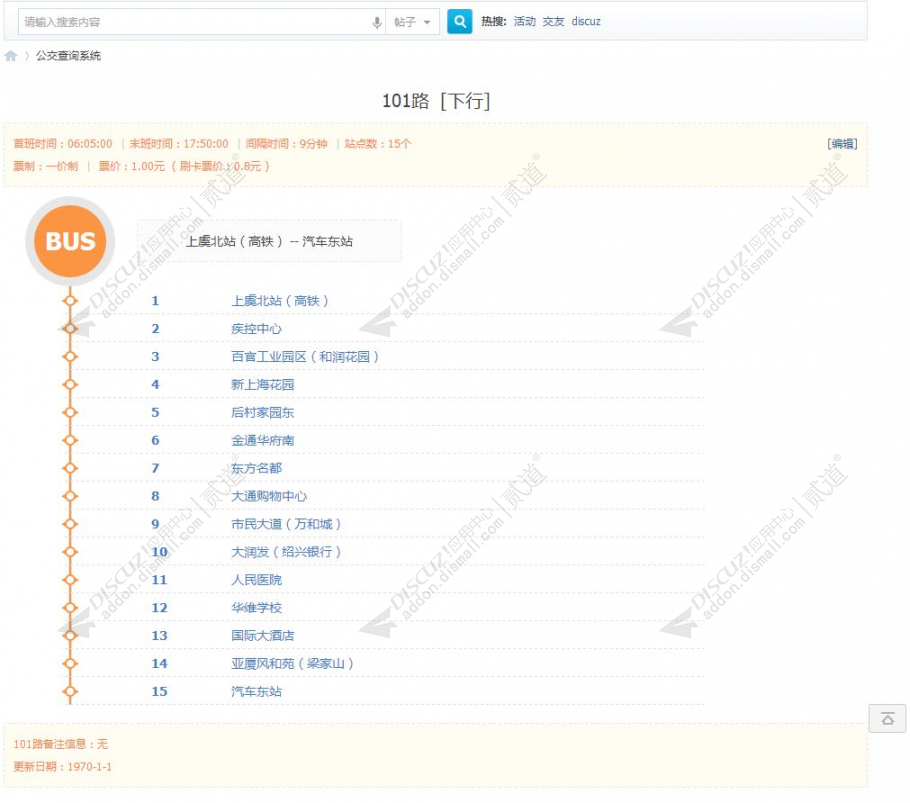Click the diamond marker beside 汽车东站
Image resolution: width=910 pixels, height=803 pixels.
pos(69,691)
